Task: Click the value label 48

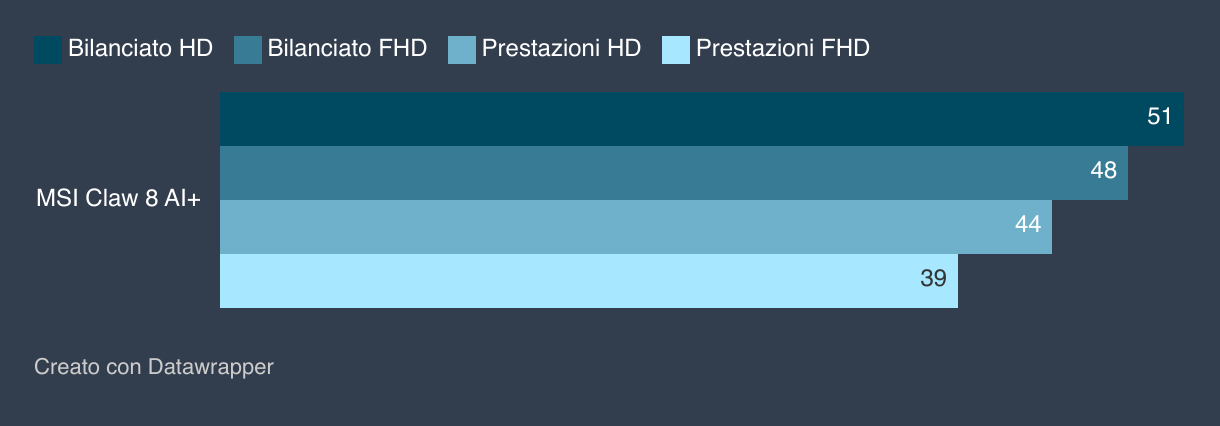Action: pyautogui.click(x=1103, y=171)
